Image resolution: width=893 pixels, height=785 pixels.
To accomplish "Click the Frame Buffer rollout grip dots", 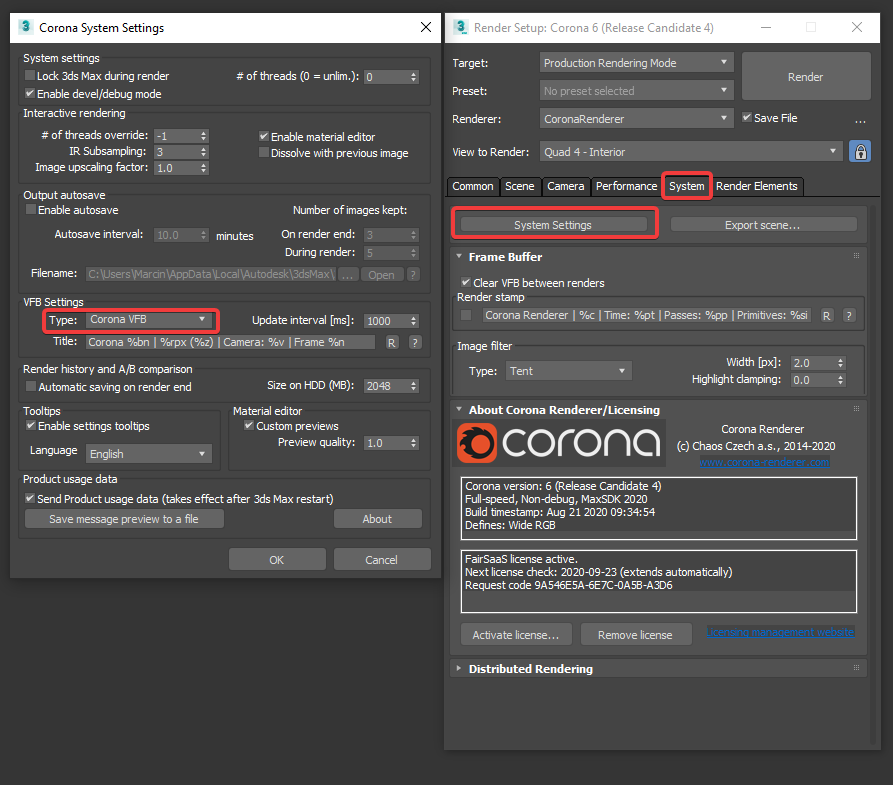I will click(856, 256).
